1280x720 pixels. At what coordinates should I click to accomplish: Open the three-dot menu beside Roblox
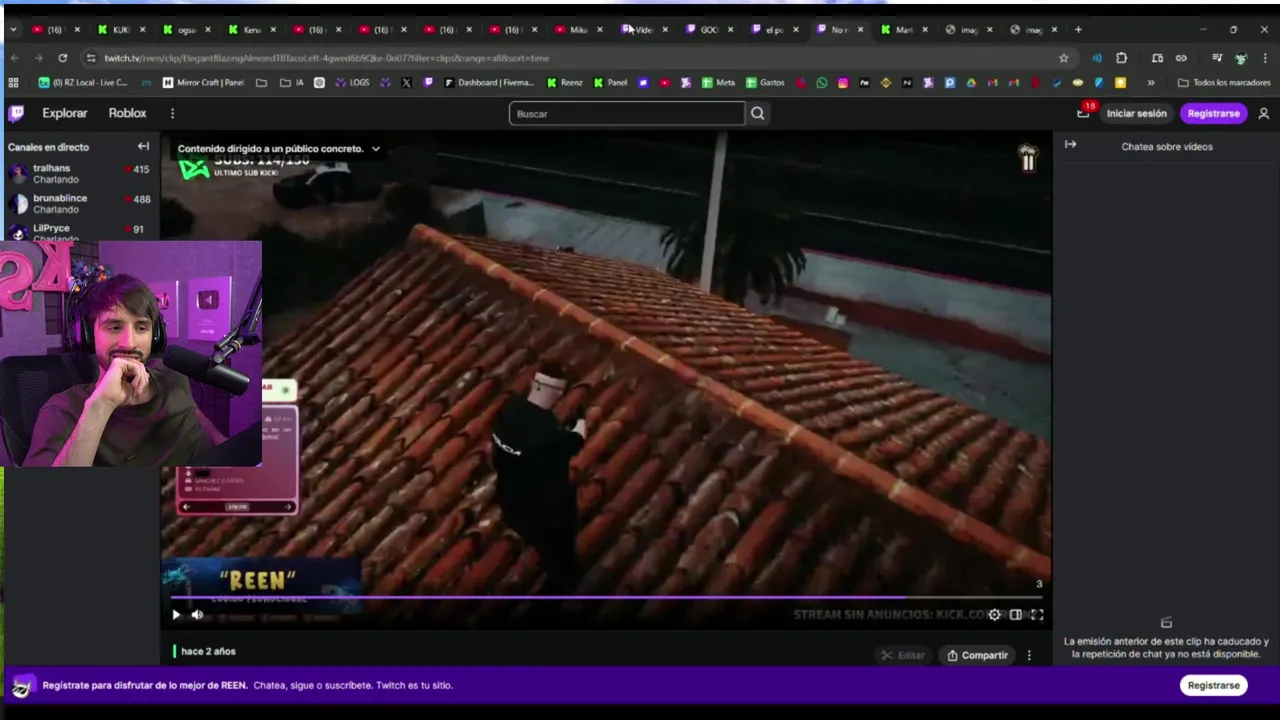click(172, 113)
